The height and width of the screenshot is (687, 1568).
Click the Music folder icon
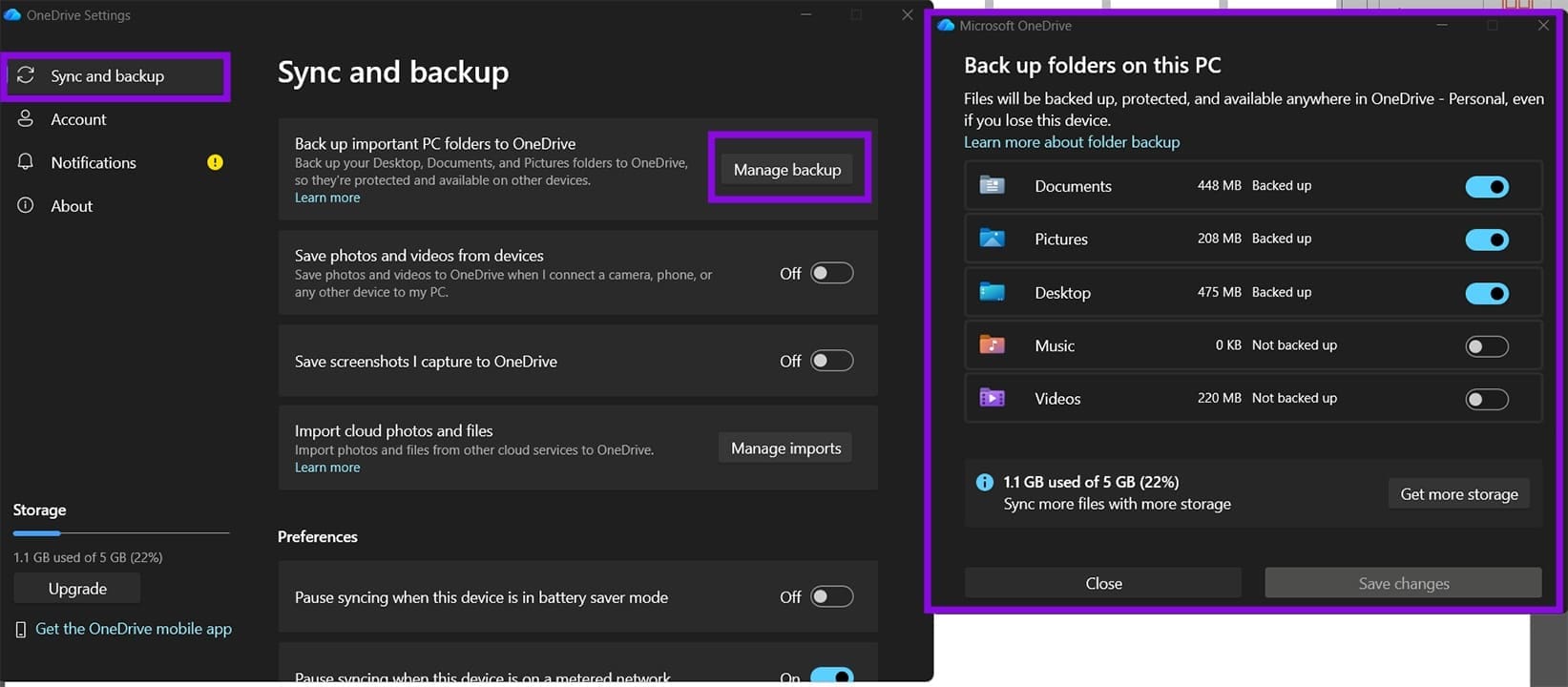(x=992, y=344)
